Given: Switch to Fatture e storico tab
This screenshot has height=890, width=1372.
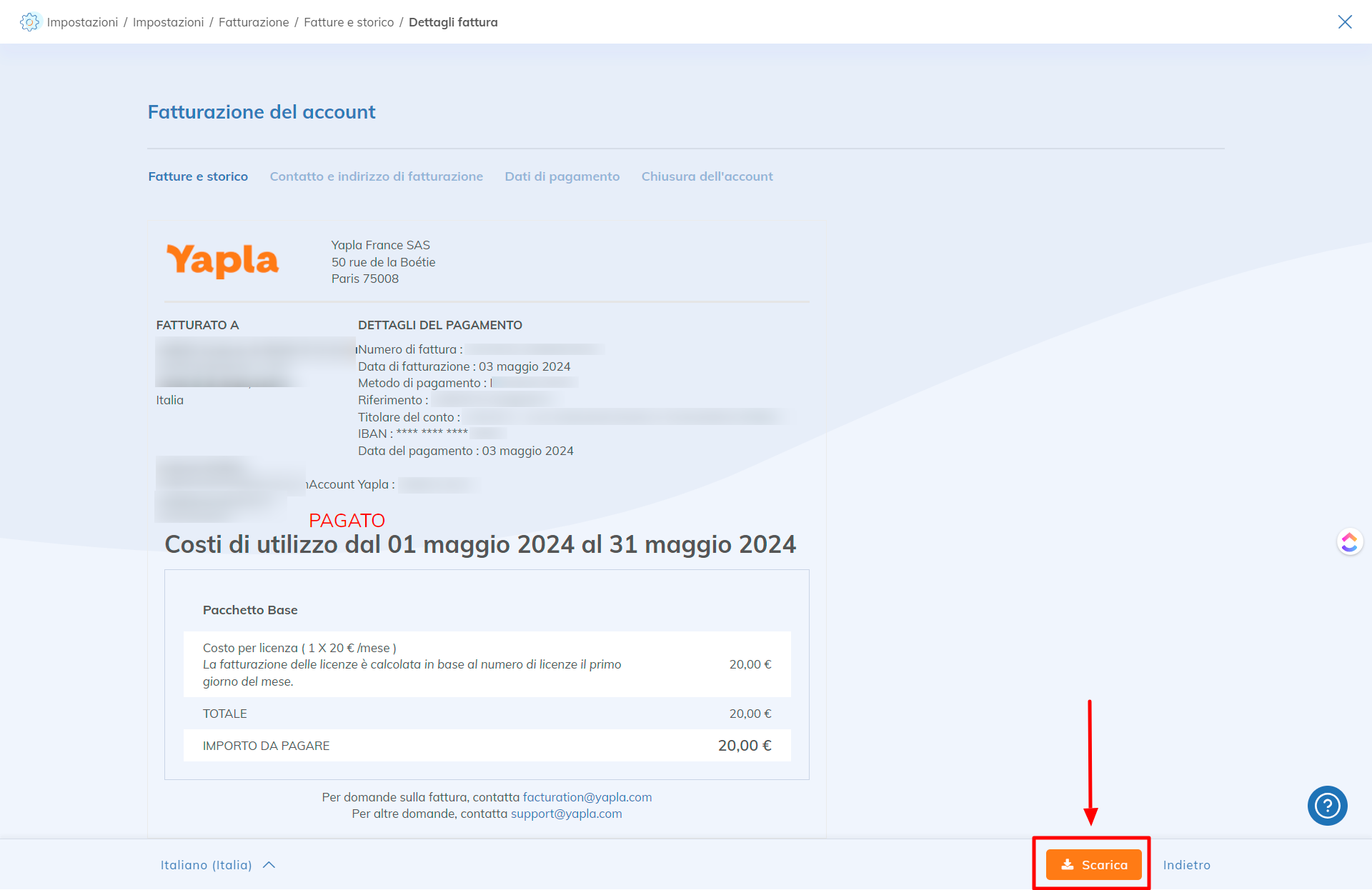Looking at the screenshot, I should [x=198, y=176].
